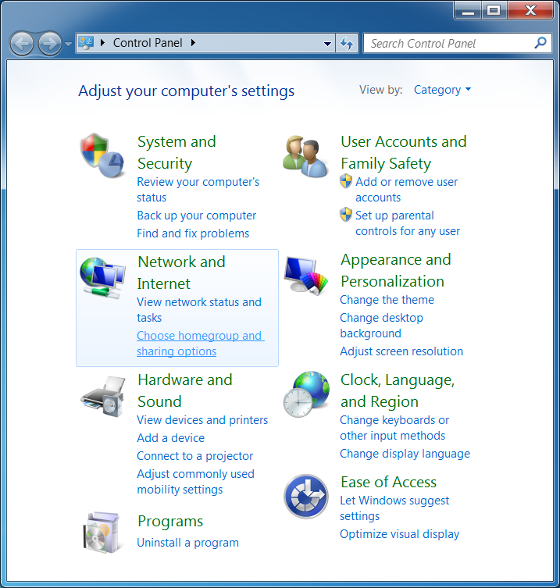Click Set up parental controls for any user

407,223
